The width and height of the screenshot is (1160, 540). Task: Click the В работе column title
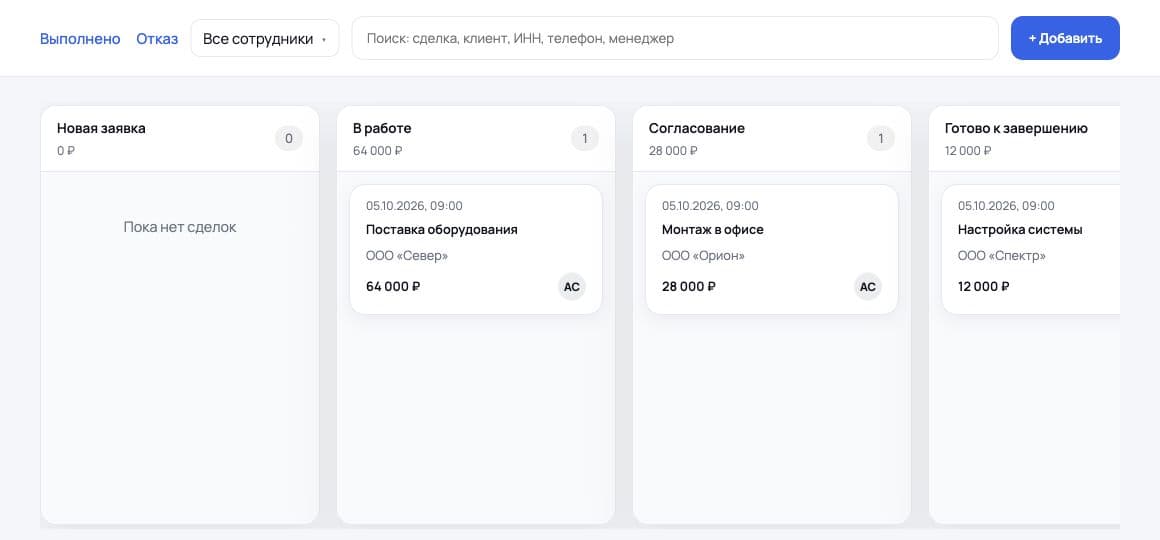click(382, 128)
